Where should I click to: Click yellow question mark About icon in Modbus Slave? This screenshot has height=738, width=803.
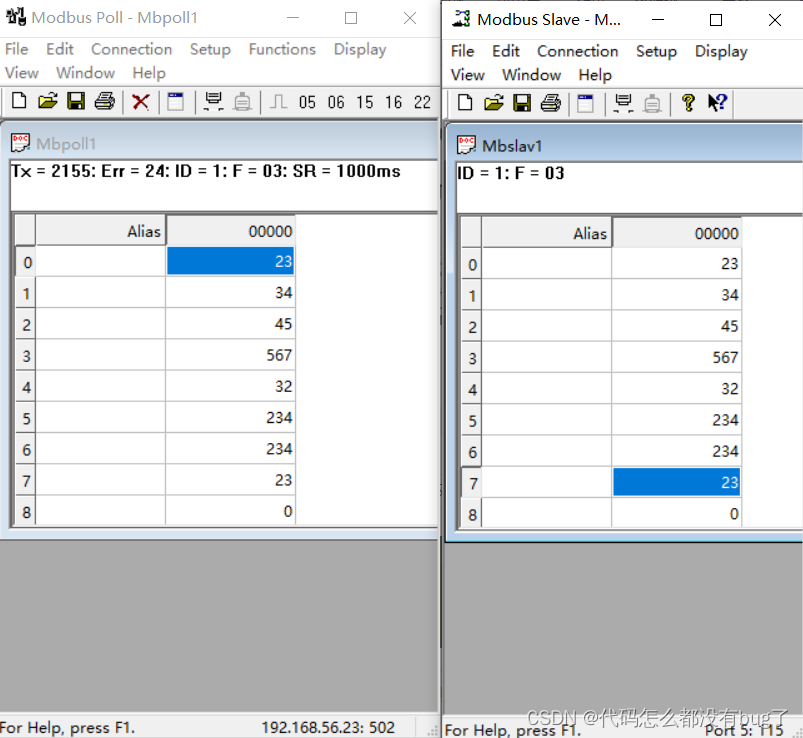688,103
